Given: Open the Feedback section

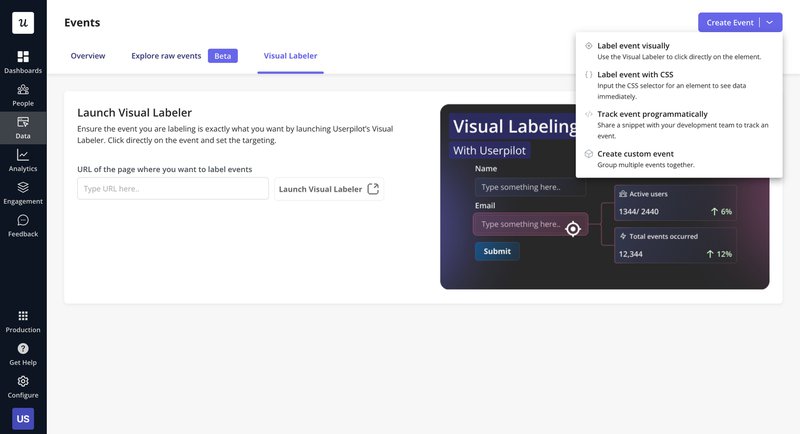Looking at the screenshot, I should 23,225.
